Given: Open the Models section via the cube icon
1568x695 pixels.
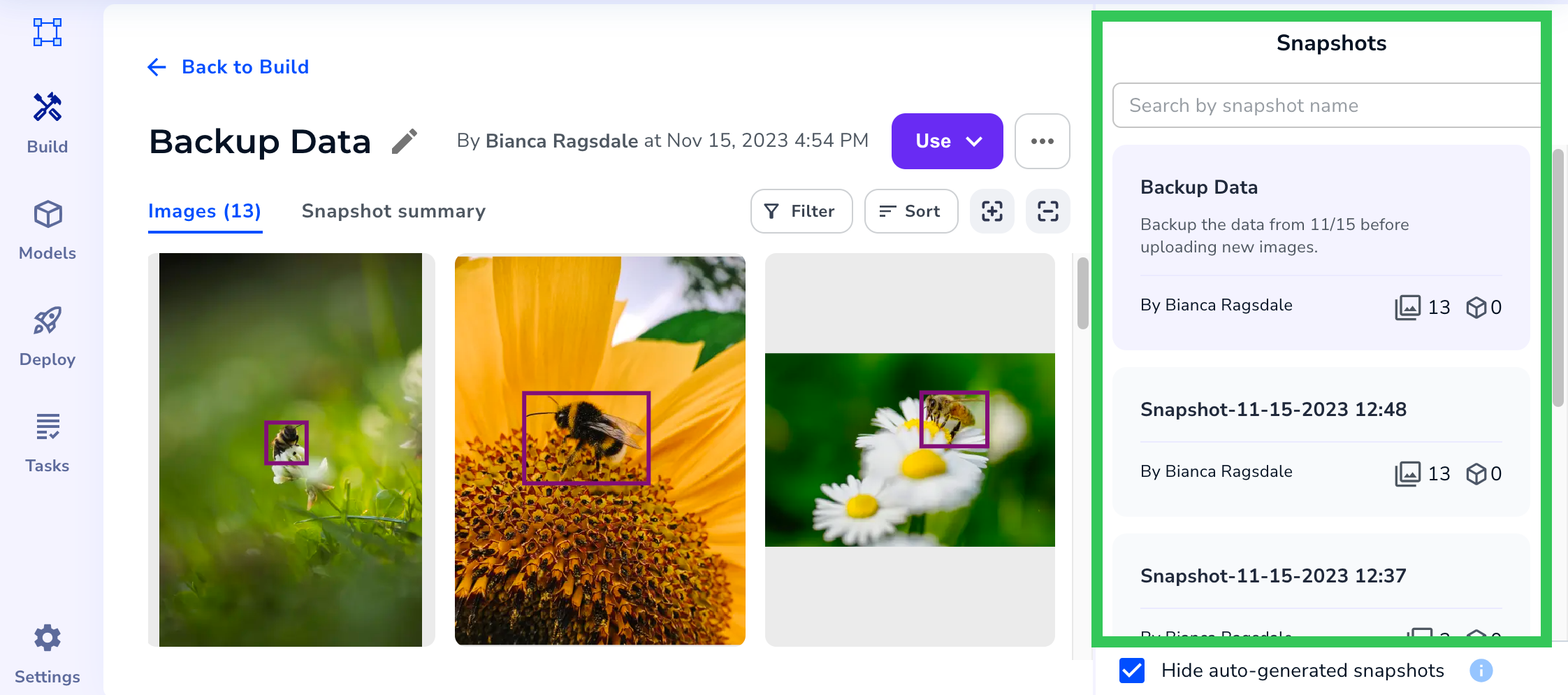Looking at the screenshot, I should coord(47,229).
